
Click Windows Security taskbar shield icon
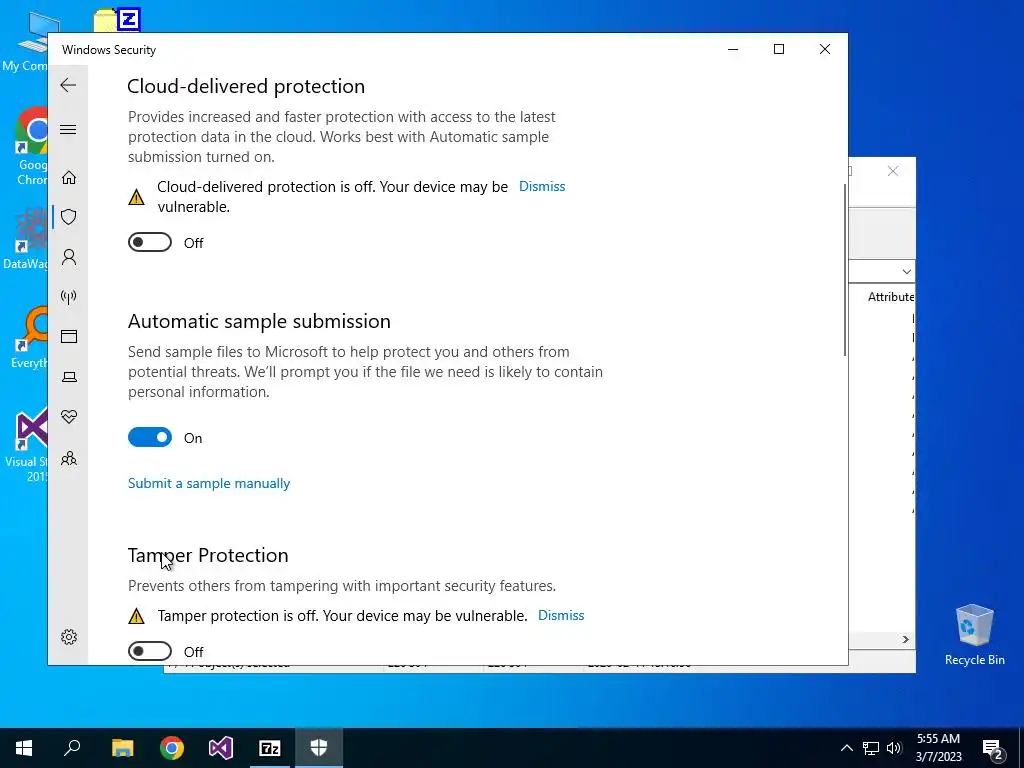(x=319, y=748)
